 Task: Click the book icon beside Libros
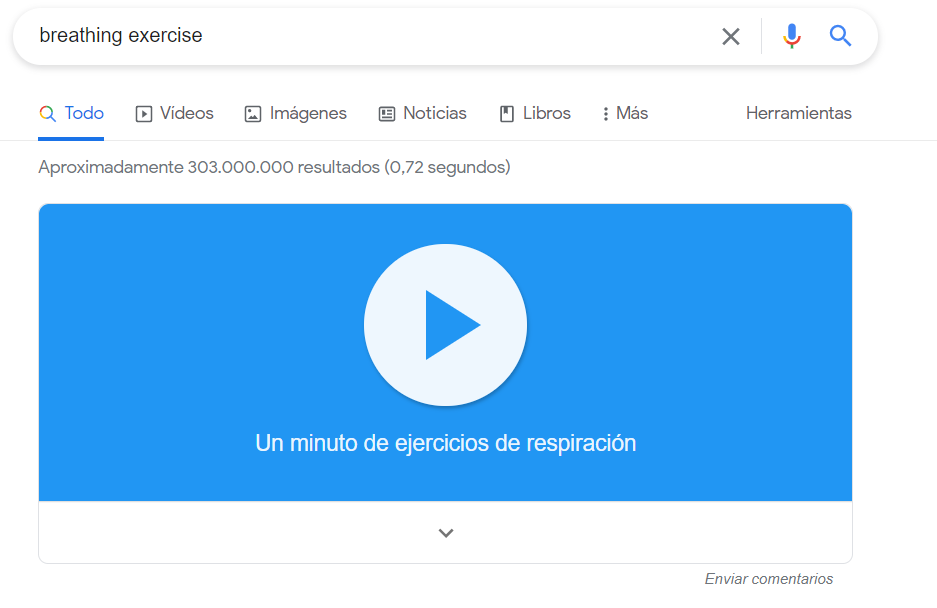tap(507, 114)
